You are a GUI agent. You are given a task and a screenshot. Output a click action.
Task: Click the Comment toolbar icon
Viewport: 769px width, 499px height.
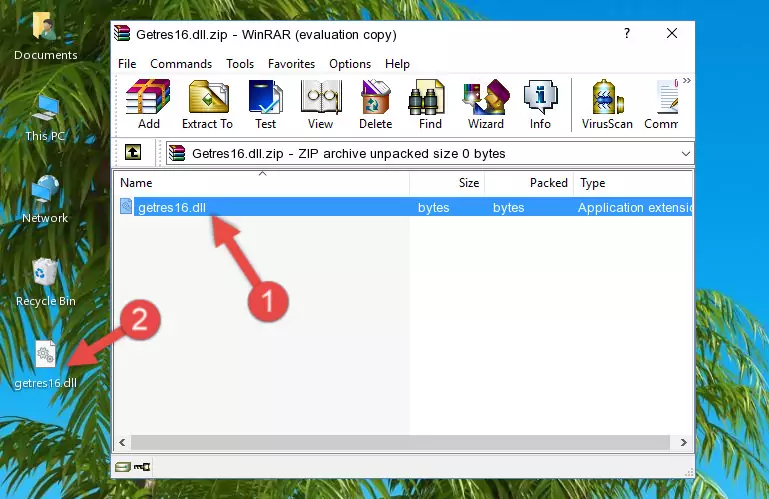point(661,105)
